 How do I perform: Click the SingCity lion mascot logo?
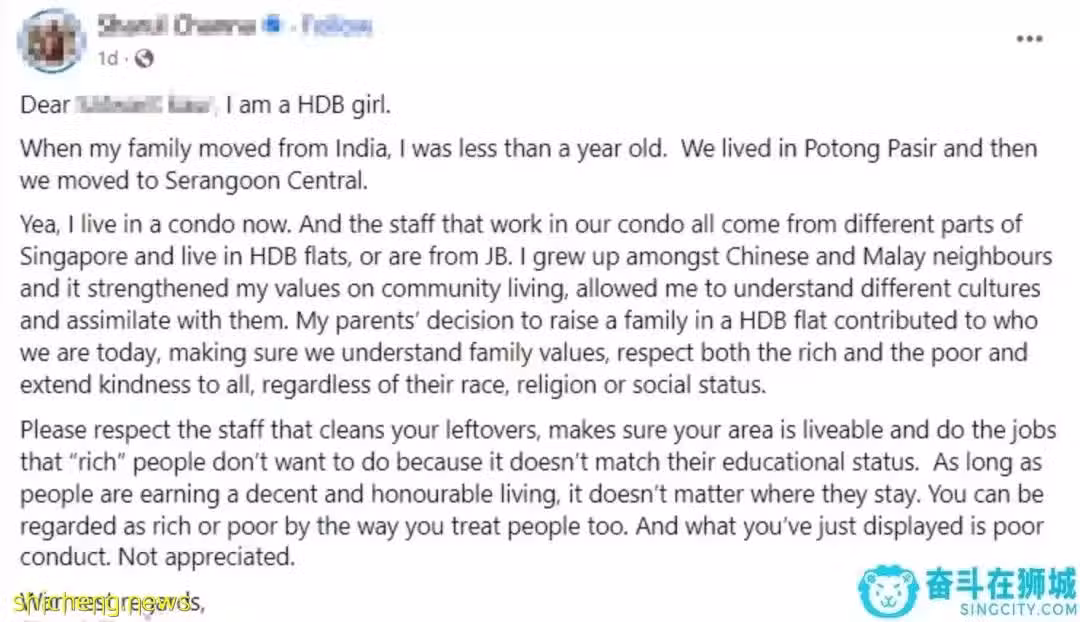click(x=888, y=591)
